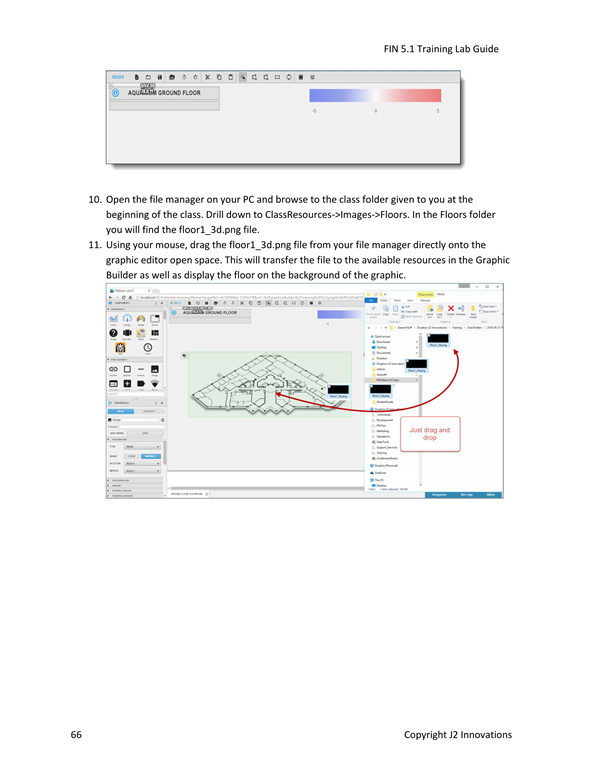Select Support_Services folder in the Explorer tree
Screen dimensions: 600x776
tap(387, 447)
